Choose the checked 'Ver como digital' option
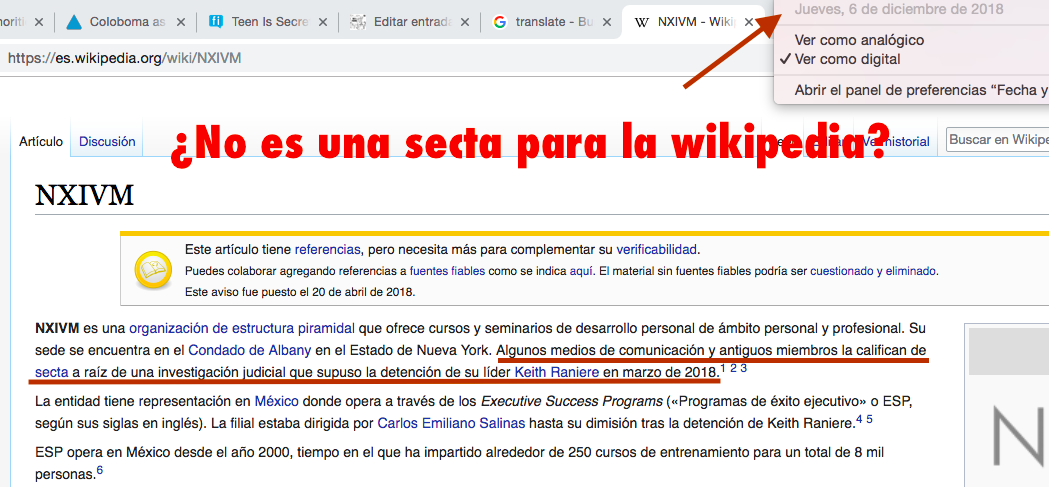This screenshot has height=487, width=1049. click(x=847, y=59)
